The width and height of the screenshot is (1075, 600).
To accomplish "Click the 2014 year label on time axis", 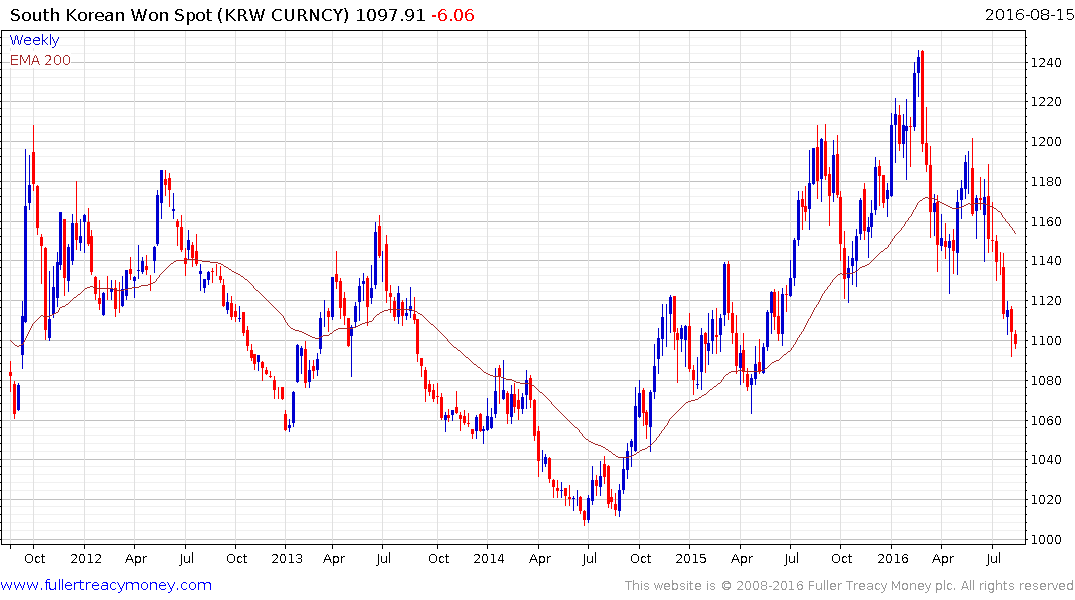I will point(489,558).
